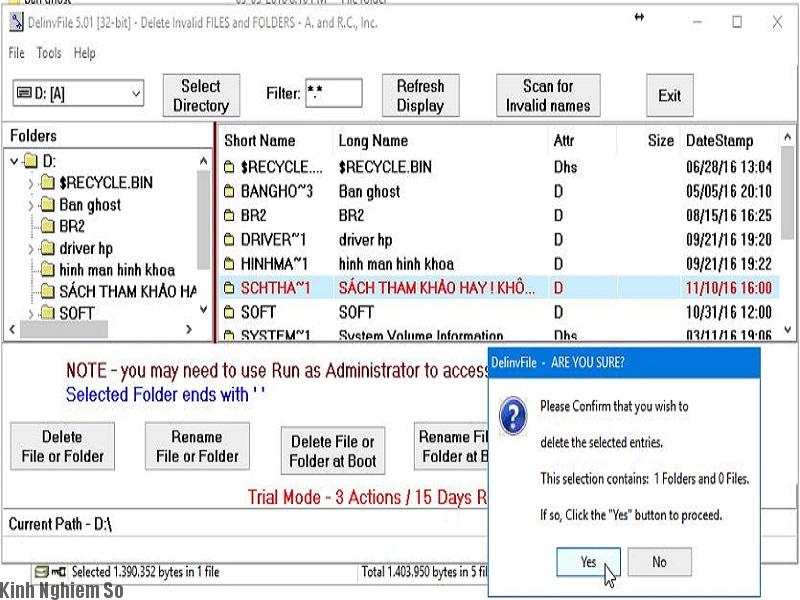Click '10/31/16 12:00' datestamp cell
This screenshot has height=600, width=800.
click(x=729, y=312)
